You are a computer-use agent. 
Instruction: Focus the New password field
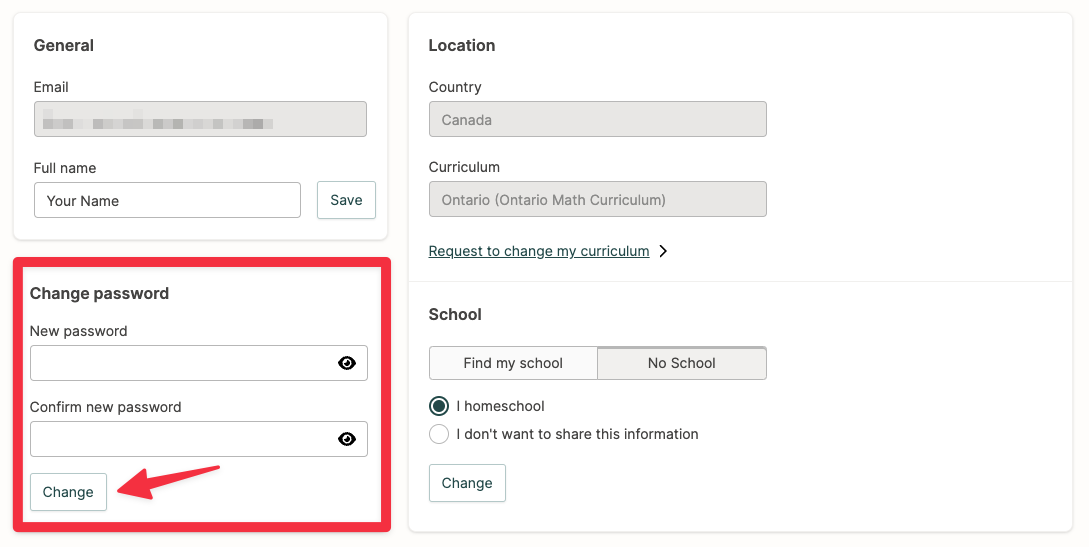click(199, 363)
